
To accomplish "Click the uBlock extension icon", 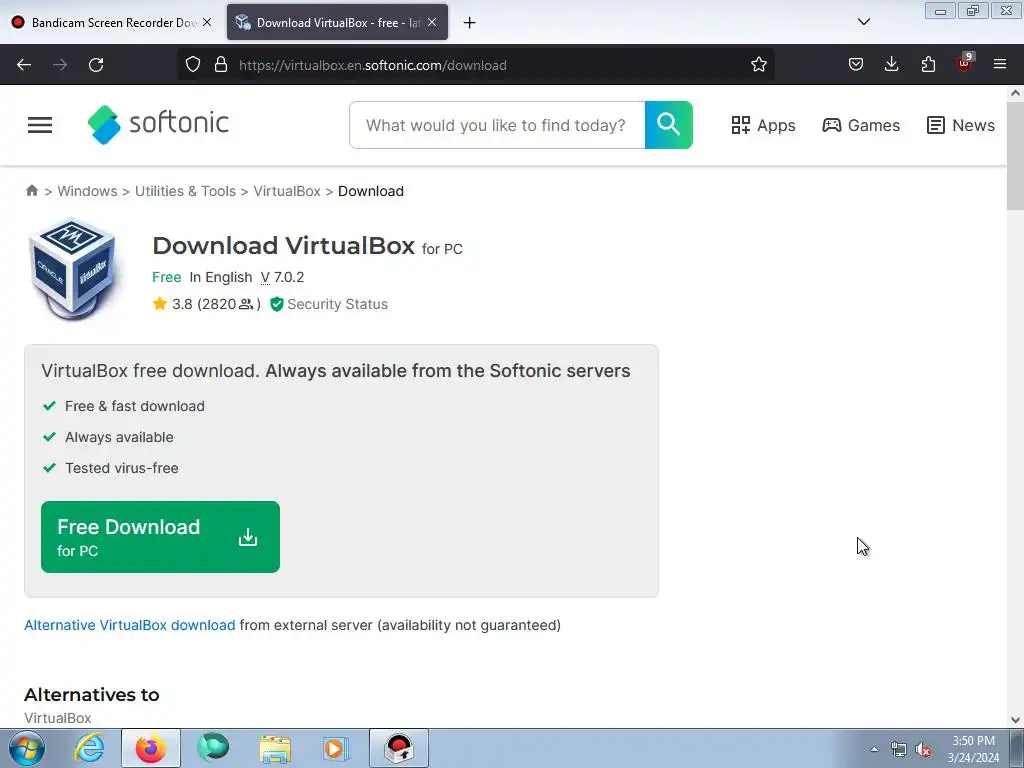I will pyautogui.click(x=965, y=63).
